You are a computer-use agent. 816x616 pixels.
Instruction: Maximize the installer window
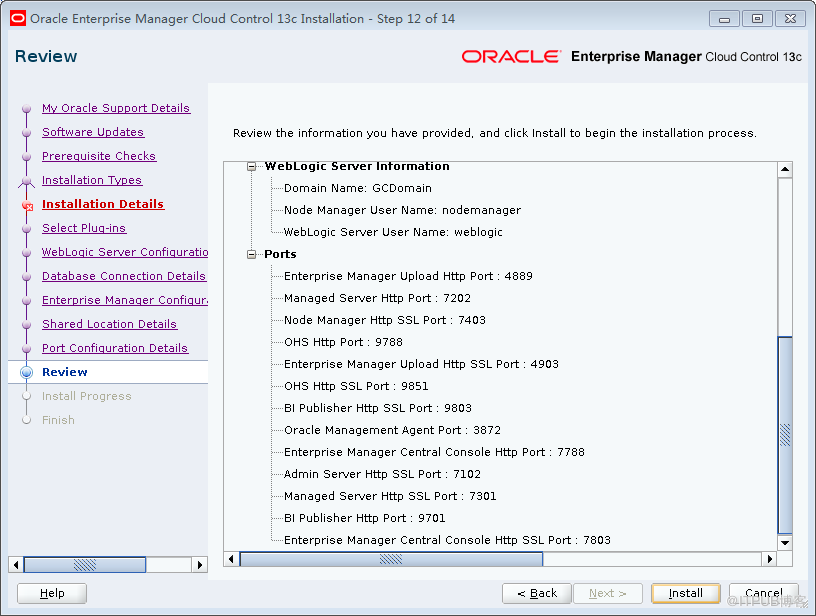pyautogui.click(x=757, y=19)
